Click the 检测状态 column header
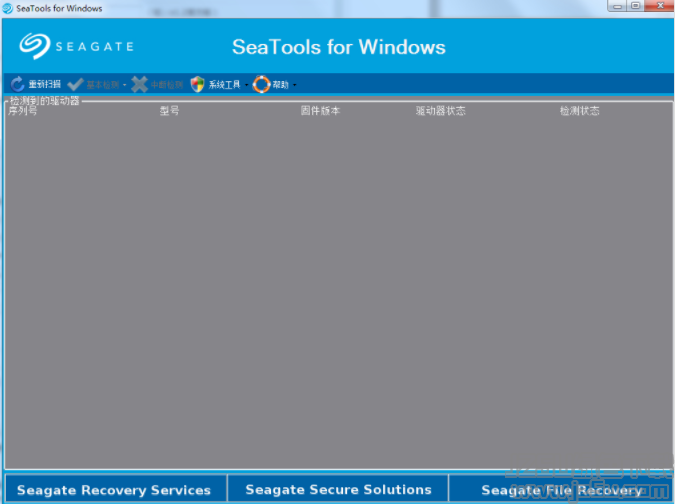The height and width of the screenshot is (504, 675). (x=579, y=111)
